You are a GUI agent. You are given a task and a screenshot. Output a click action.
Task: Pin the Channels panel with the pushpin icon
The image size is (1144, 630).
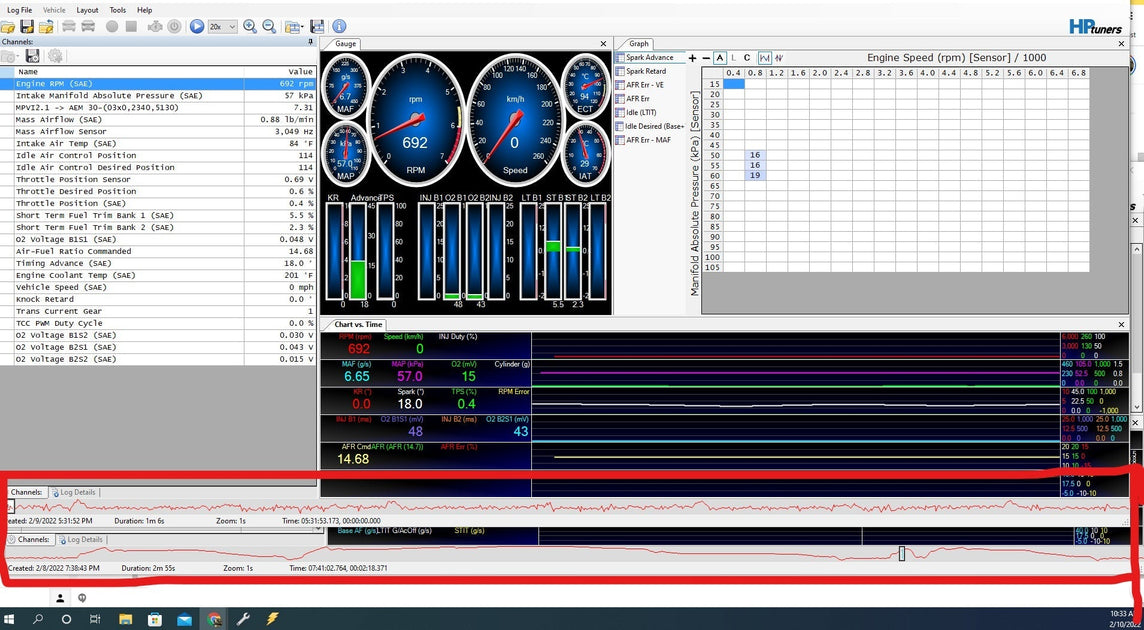click(312, 42)
